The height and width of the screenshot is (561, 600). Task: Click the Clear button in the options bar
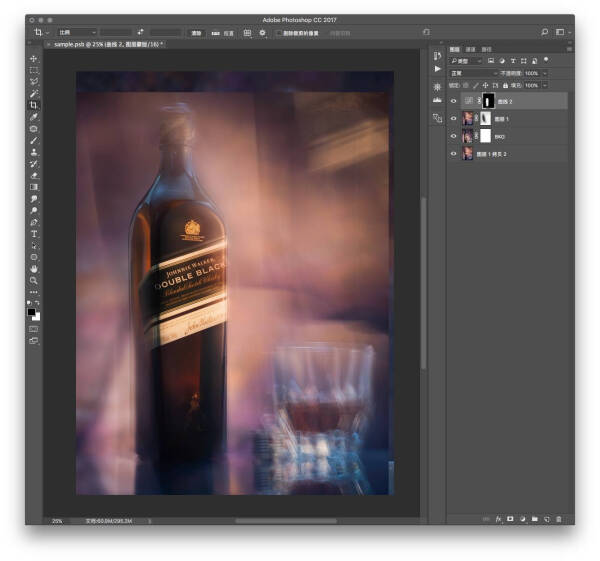tap(196, 33)
